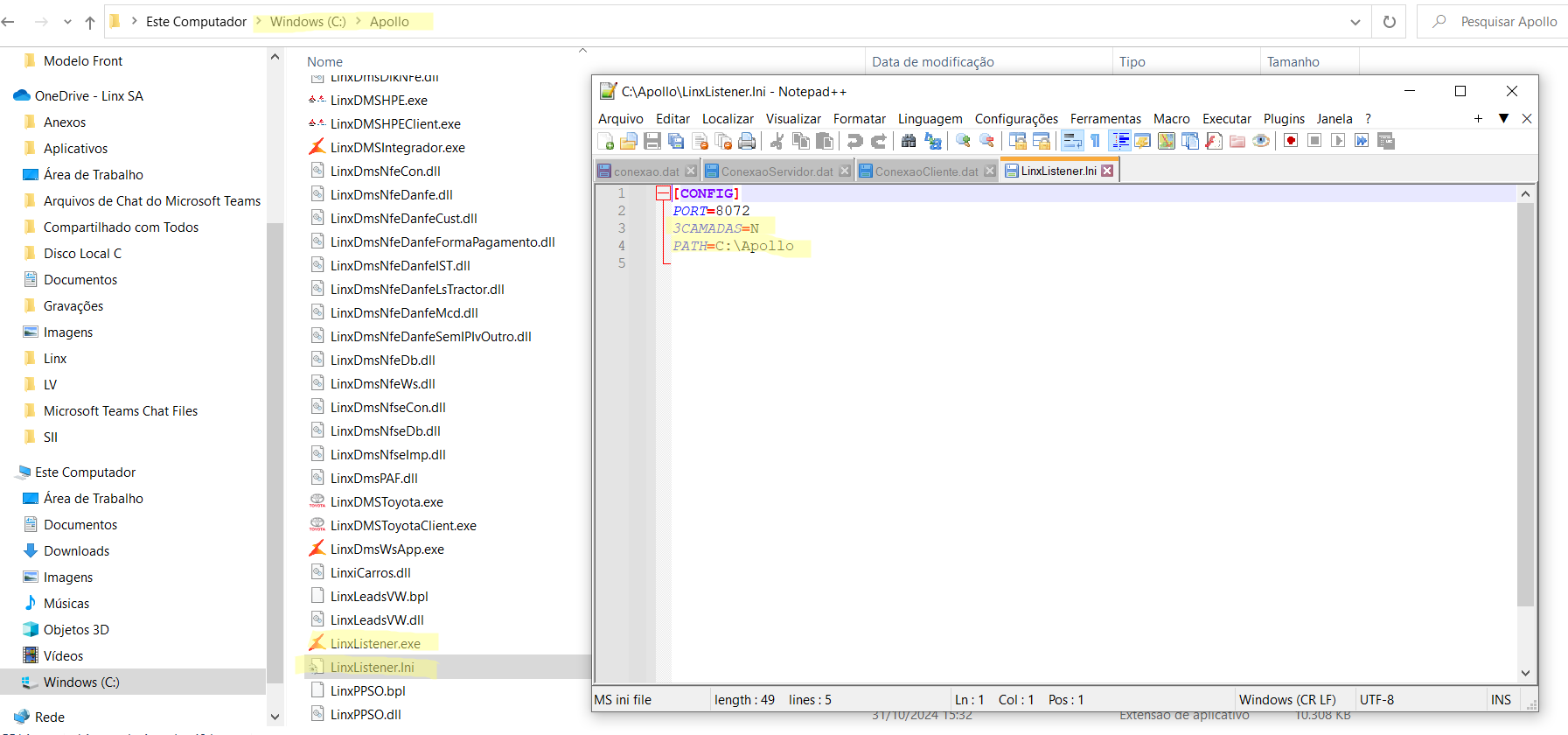Toggle the indent guide button
The height and width of the screenshot is (735, 1568).
[1119, 141]
